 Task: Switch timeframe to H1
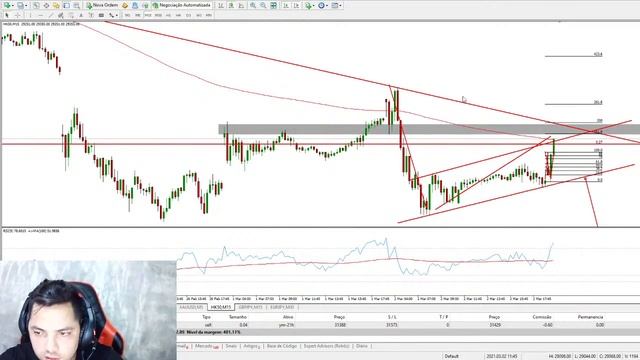(x=168, y=15)
